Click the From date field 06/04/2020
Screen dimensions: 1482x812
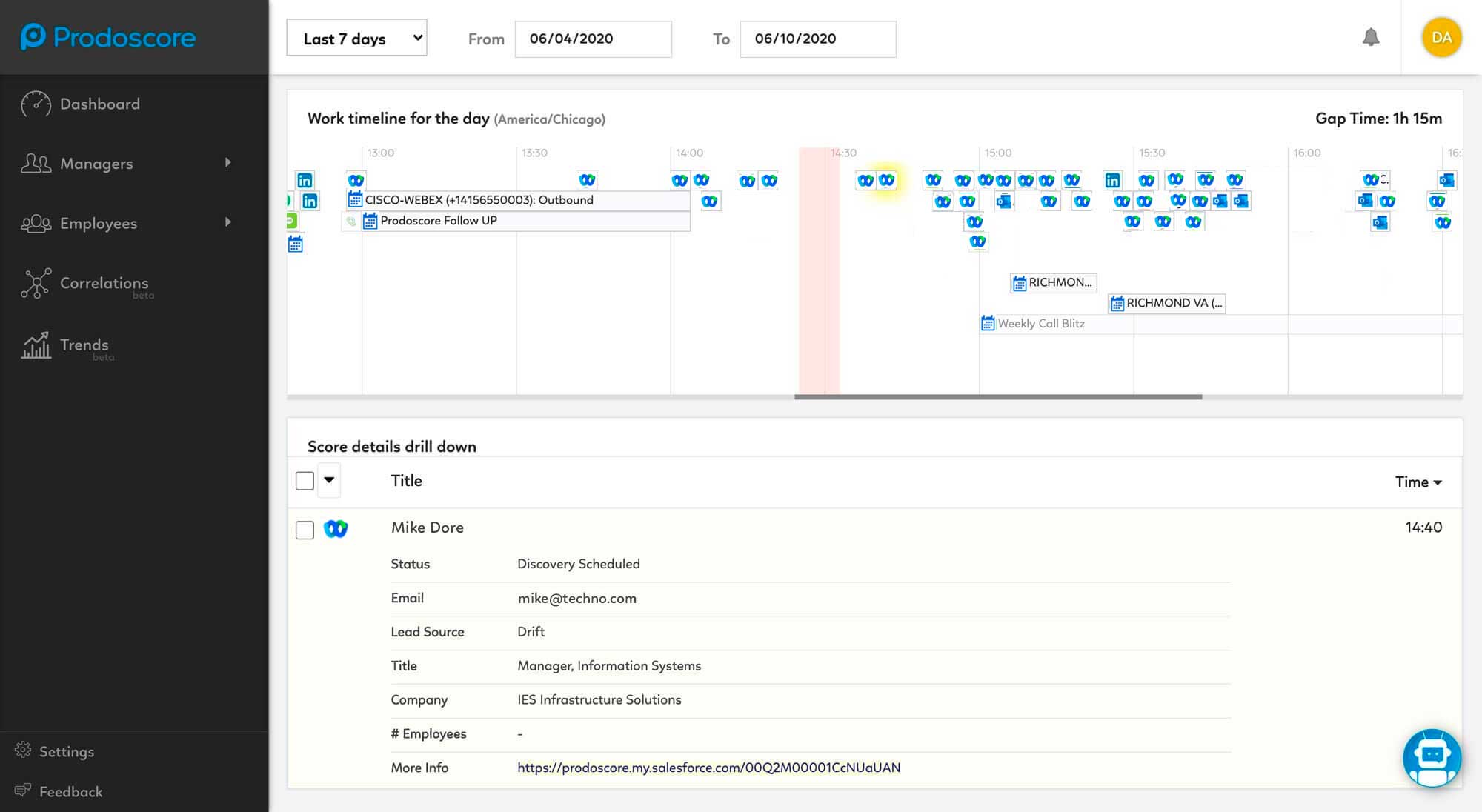click(x=593, y=39)
